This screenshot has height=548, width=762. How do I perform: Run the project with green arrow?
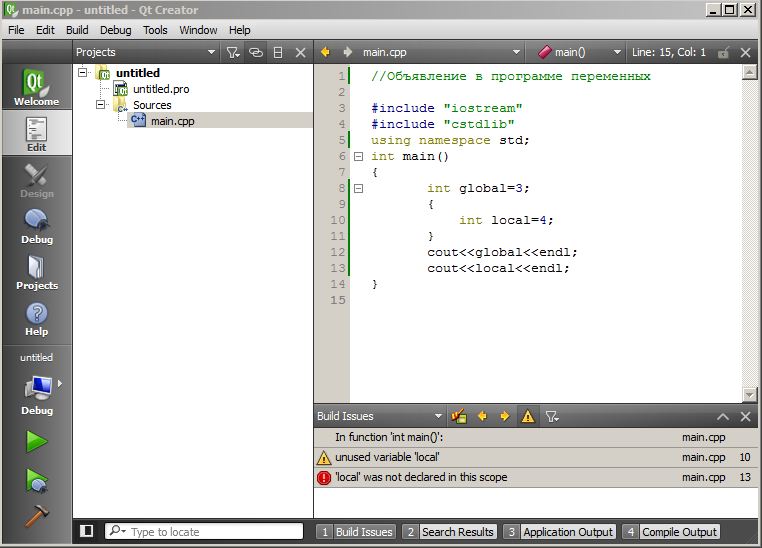[36, 442]
